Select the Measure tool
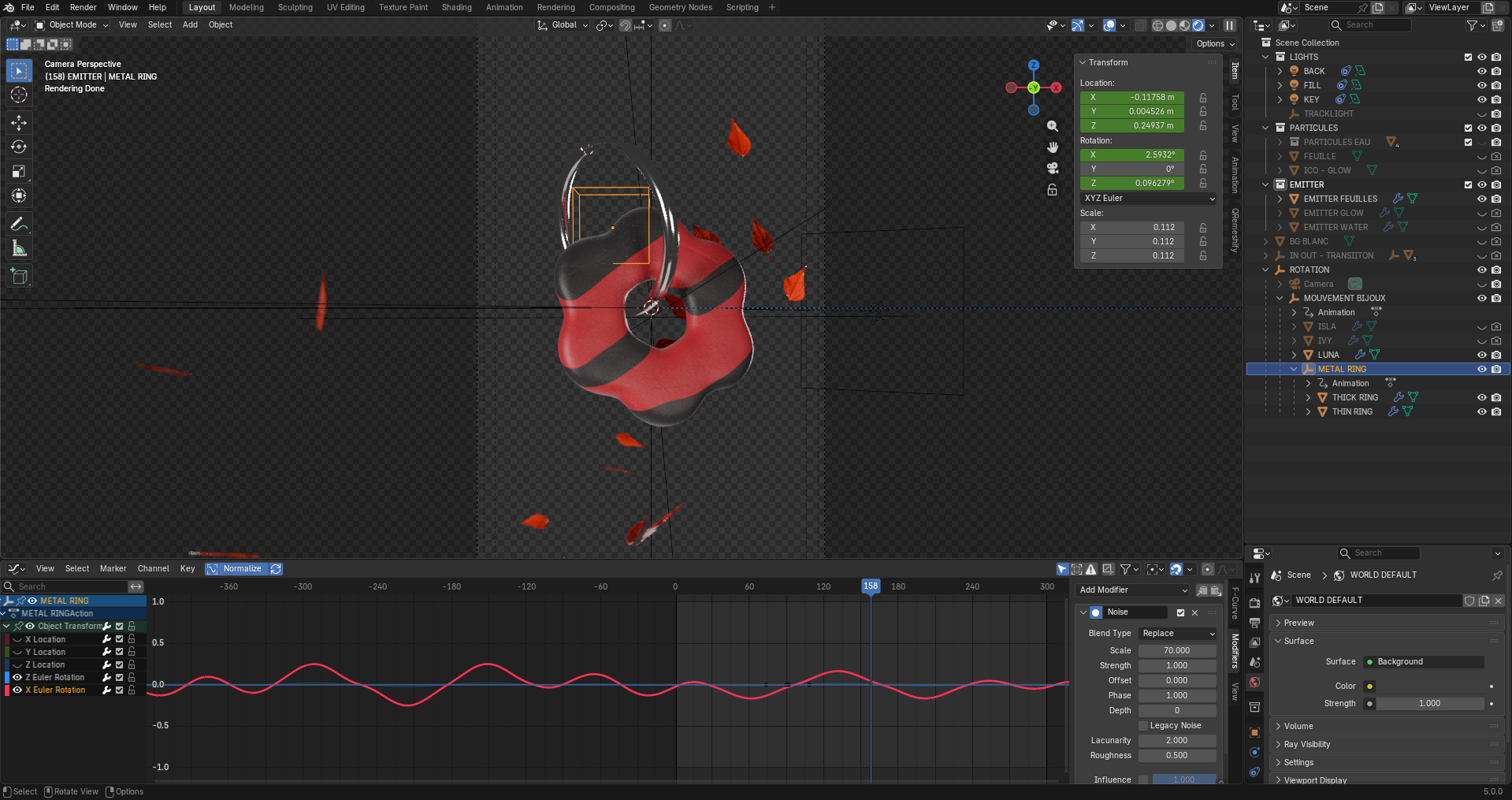 [x=19, y=249]
